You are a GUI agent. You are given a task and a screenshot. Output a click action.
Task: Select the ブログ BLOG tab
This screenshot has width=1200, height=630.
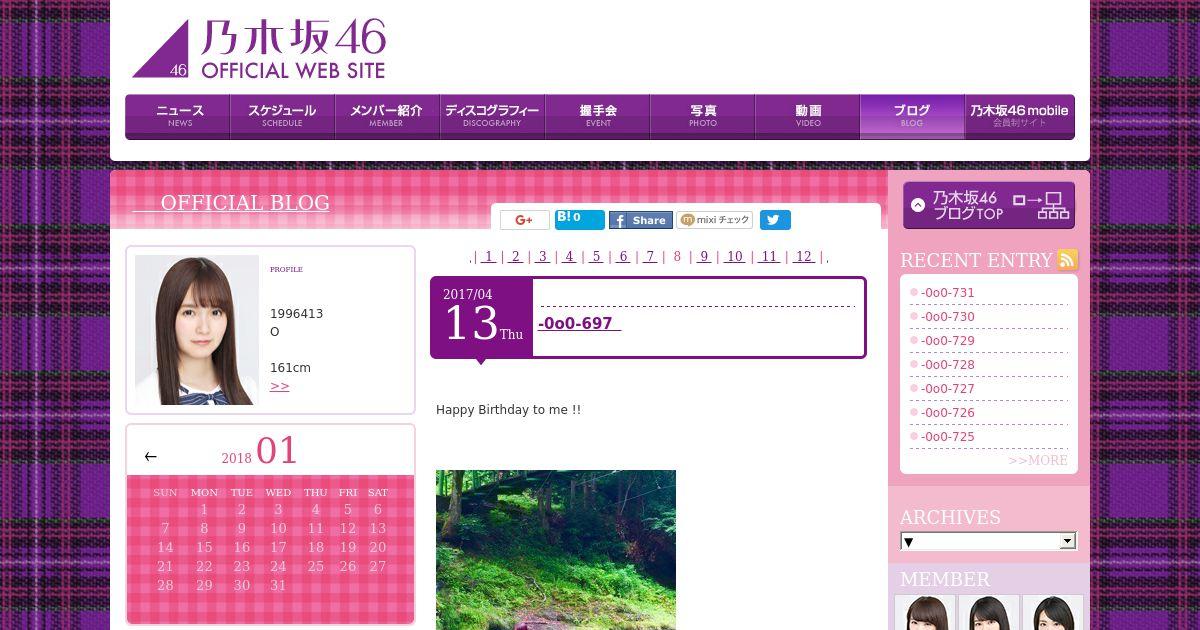click(912, 116)
